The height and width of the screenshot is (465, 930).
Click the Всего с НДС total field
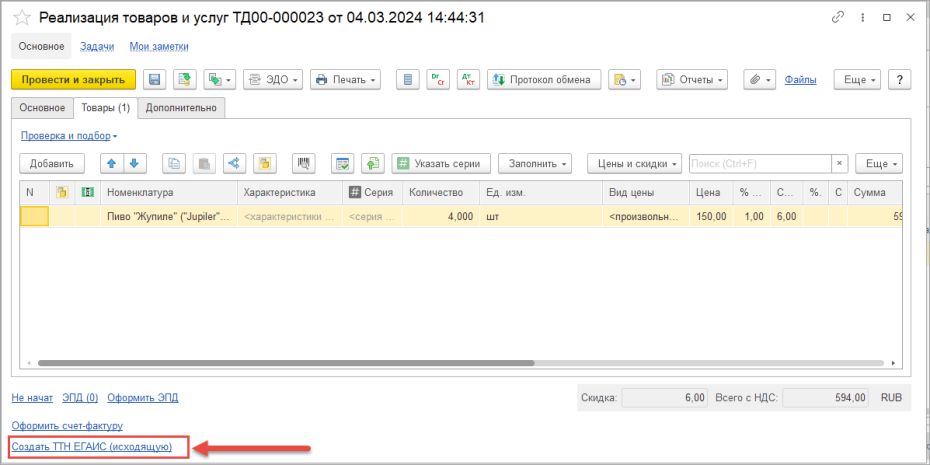click(827, 397)
